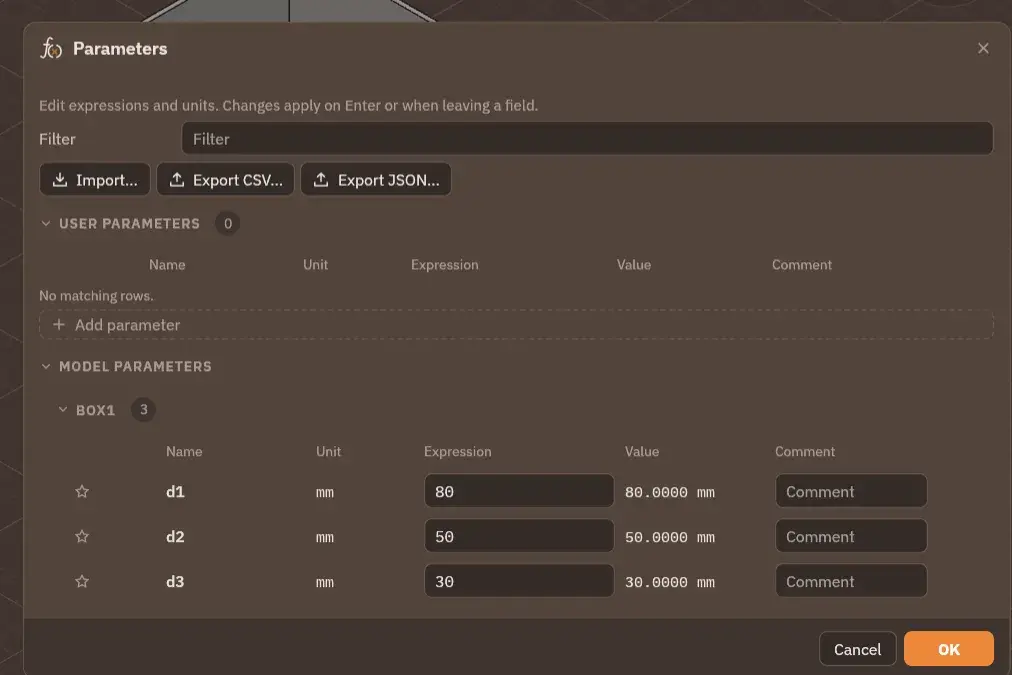
Task: Click the 80.0000 mm value
Action: tap(670, 492)
